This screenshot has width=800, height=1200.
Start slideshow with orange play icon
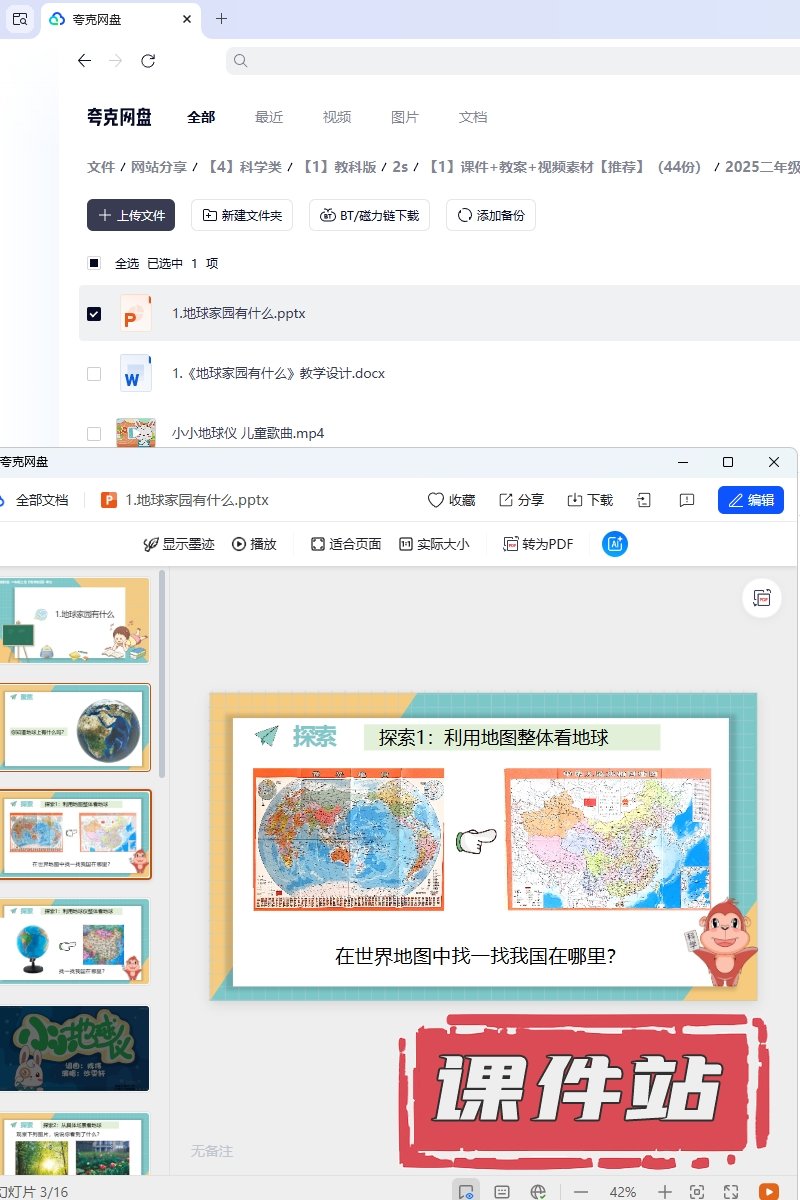(768, 1191)
